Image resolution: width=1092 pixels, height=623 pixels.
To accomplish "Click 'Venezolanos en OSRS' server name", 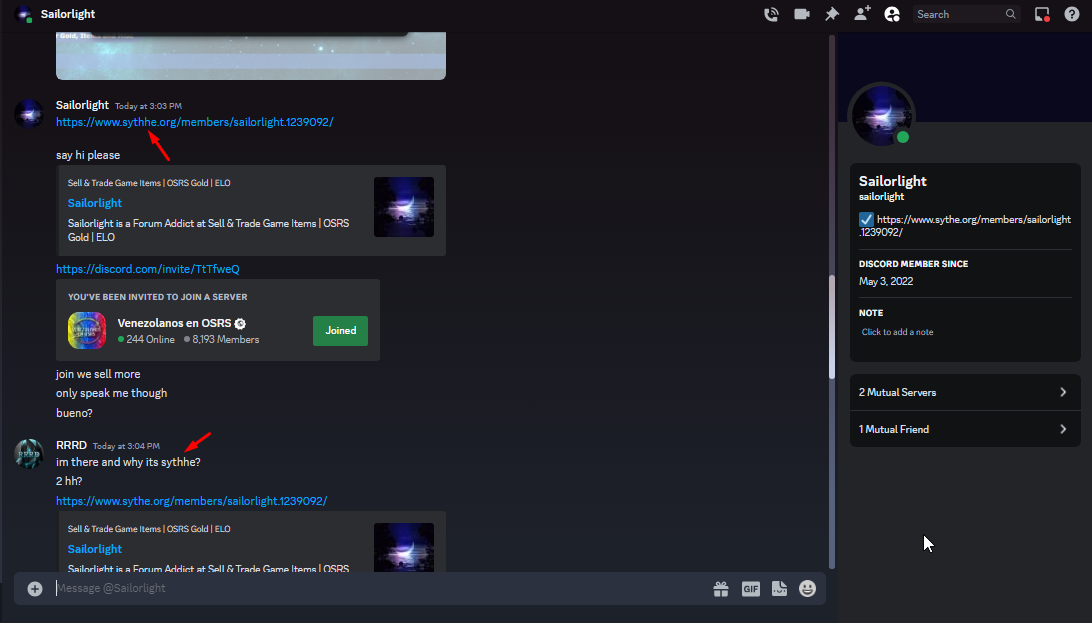I will (174, 323).
